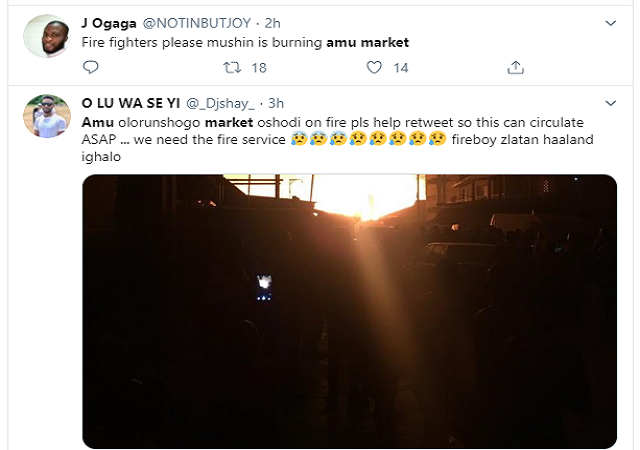Share J Ogaga's tweet via share icon
This screenshot has width=640, height=450.
[516, 67]
